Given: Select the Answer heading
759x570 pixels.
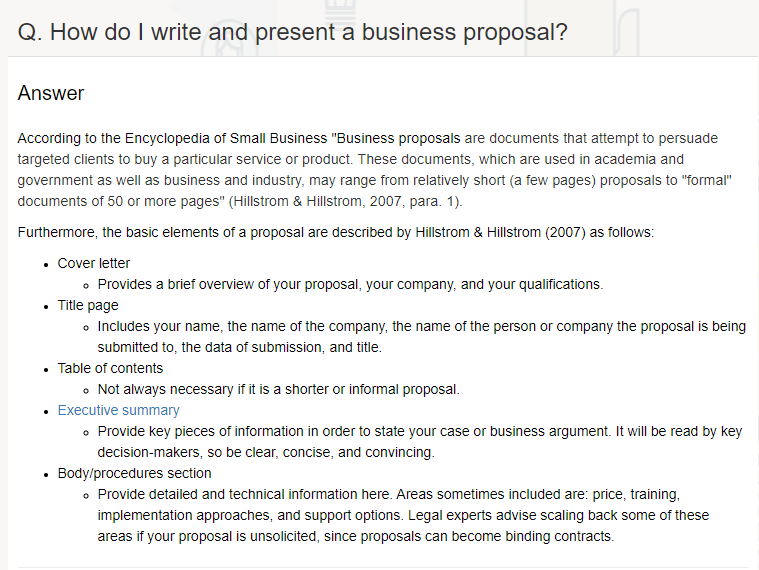Looking at the screenshot, I should [x=51, y=93].
